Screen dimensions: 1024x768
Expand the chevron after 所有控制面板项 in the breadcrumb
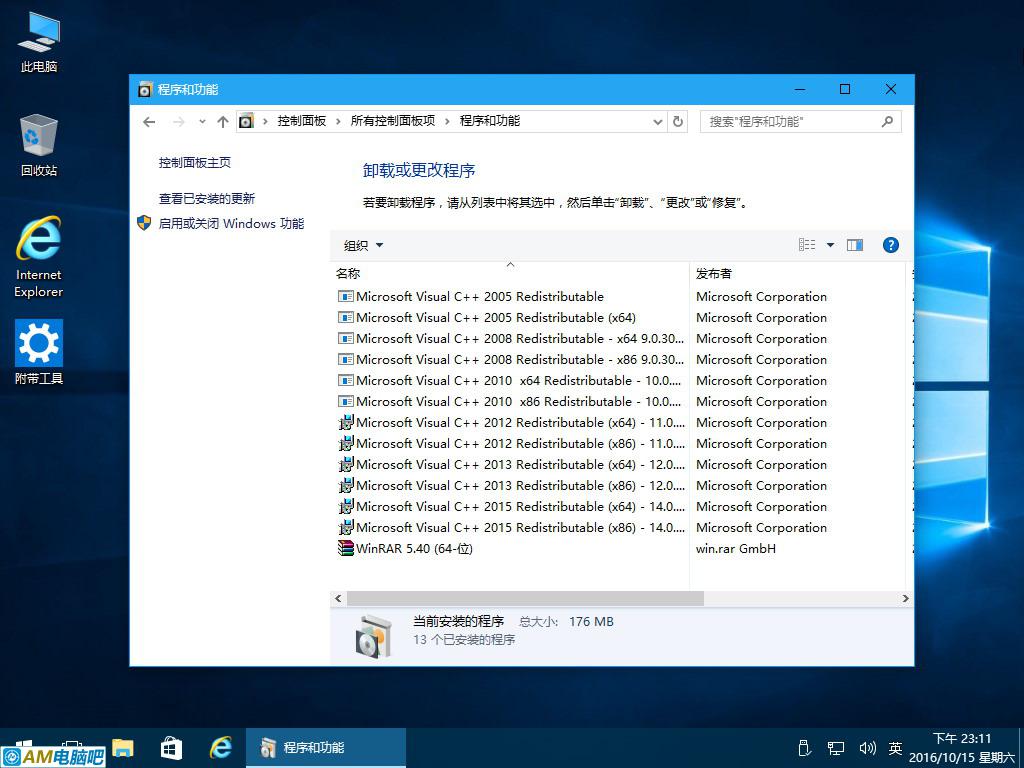[447, 121]
